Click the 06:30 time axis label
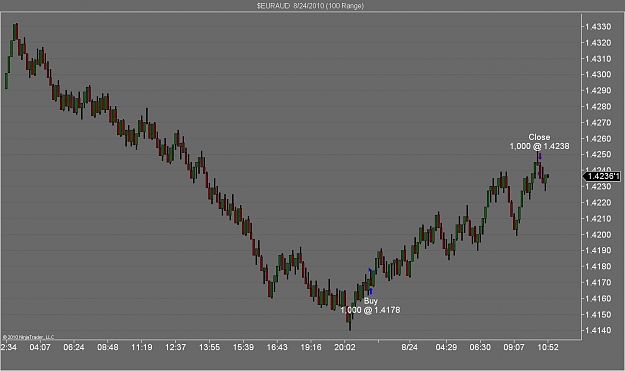625x371 pixels. coord(480,347)
